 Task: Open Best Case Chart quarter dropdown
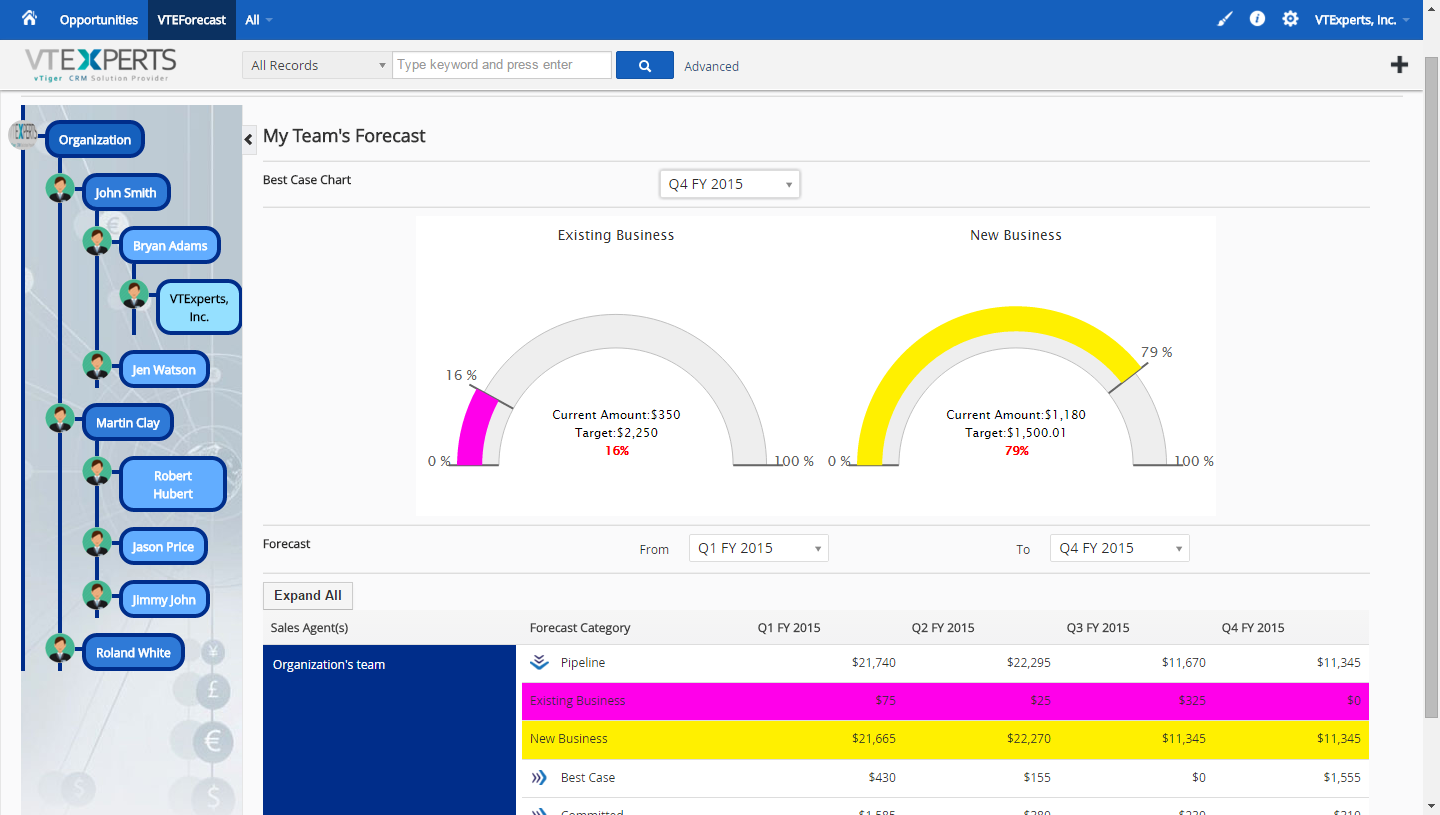click(x=730, y=184)
